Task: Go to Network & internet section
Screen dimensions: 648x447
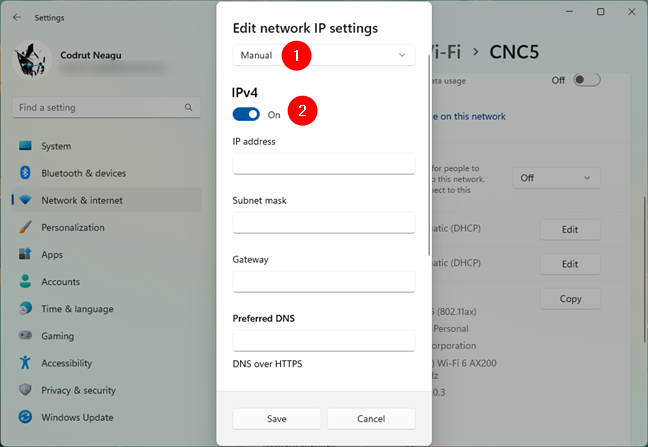Action: [x=82, y=200]
